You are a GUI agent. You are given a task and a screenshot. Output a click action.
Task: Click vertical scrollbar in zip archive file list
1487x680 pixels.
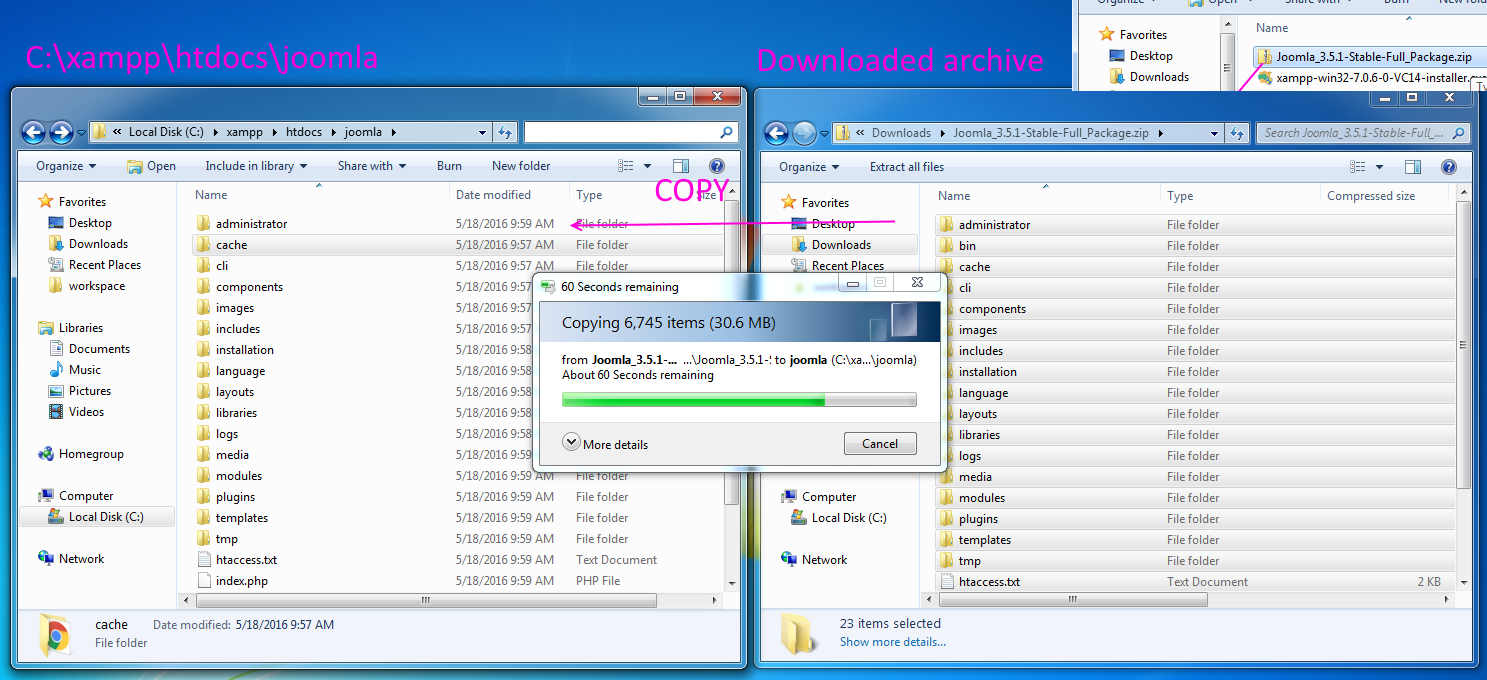point(1464,345)
